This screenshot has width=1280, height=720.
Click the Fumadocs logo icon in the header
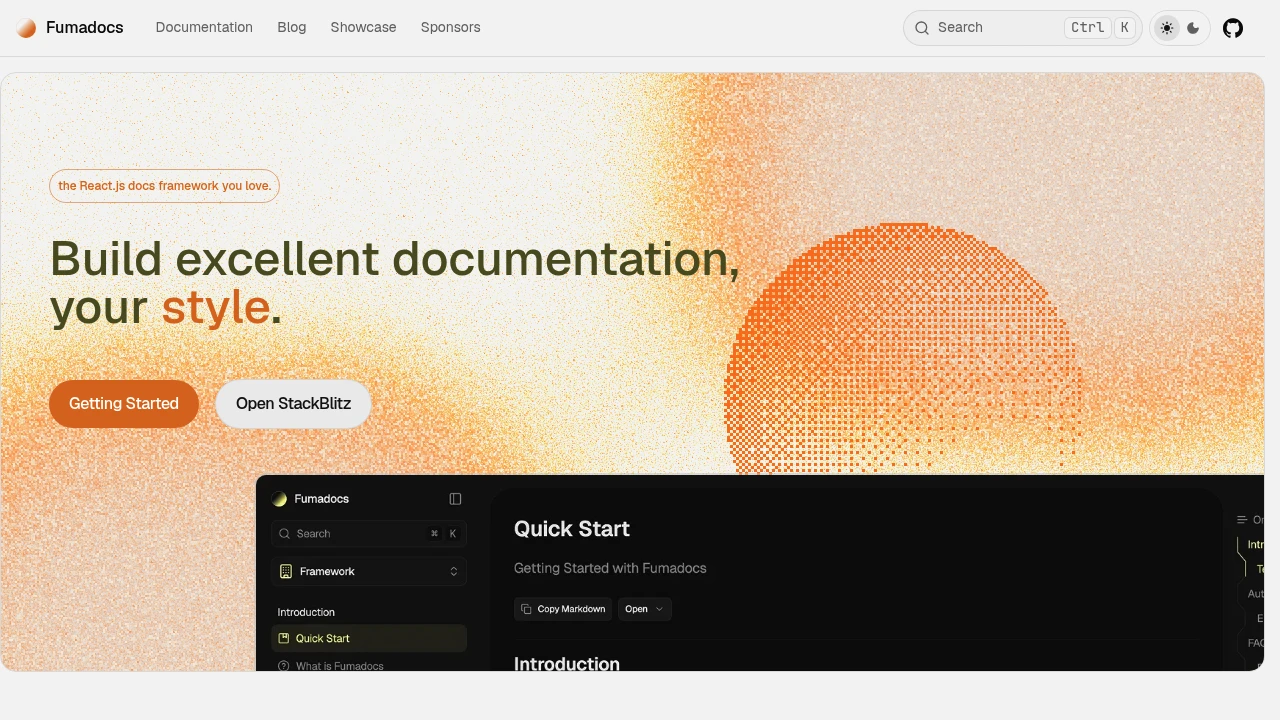(26, 28)
